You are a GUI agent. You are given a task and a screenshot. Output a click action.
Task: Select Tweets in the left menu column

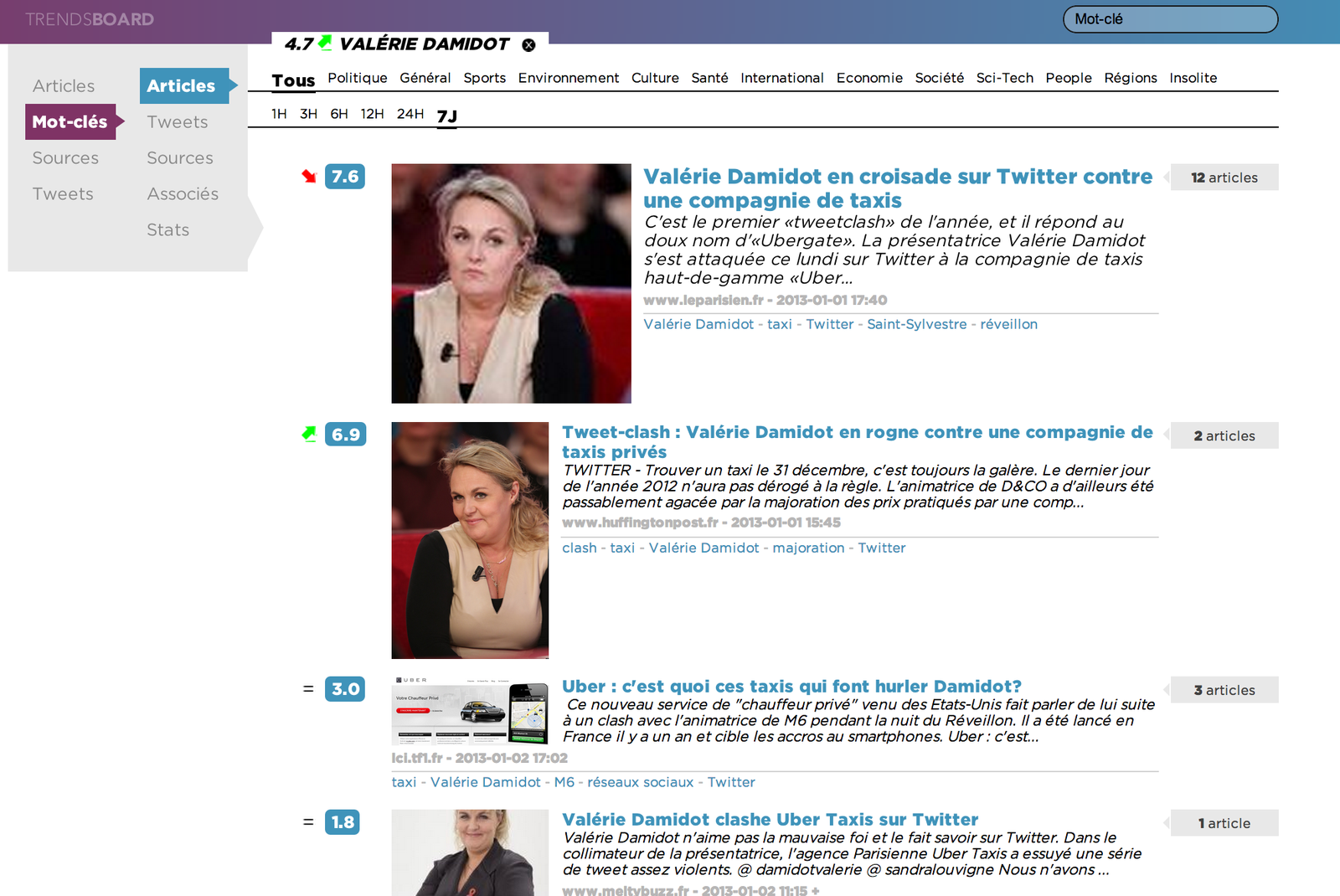tap(63, 193)
